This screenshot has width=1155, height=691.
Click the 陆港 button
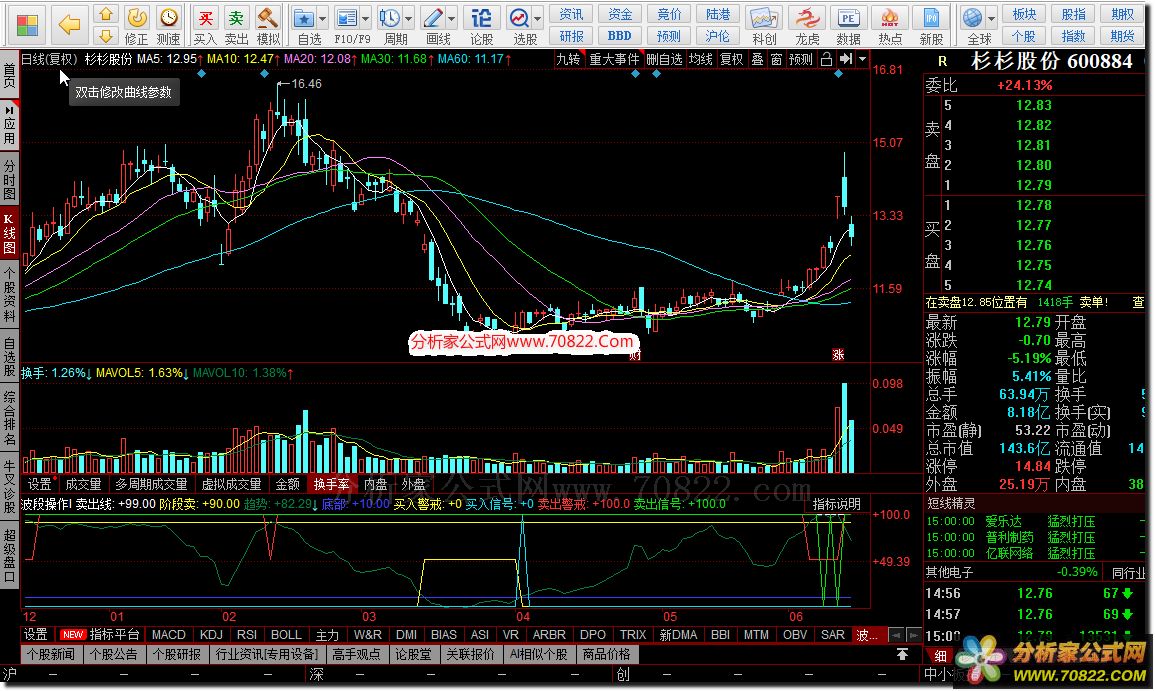[717, 15]
